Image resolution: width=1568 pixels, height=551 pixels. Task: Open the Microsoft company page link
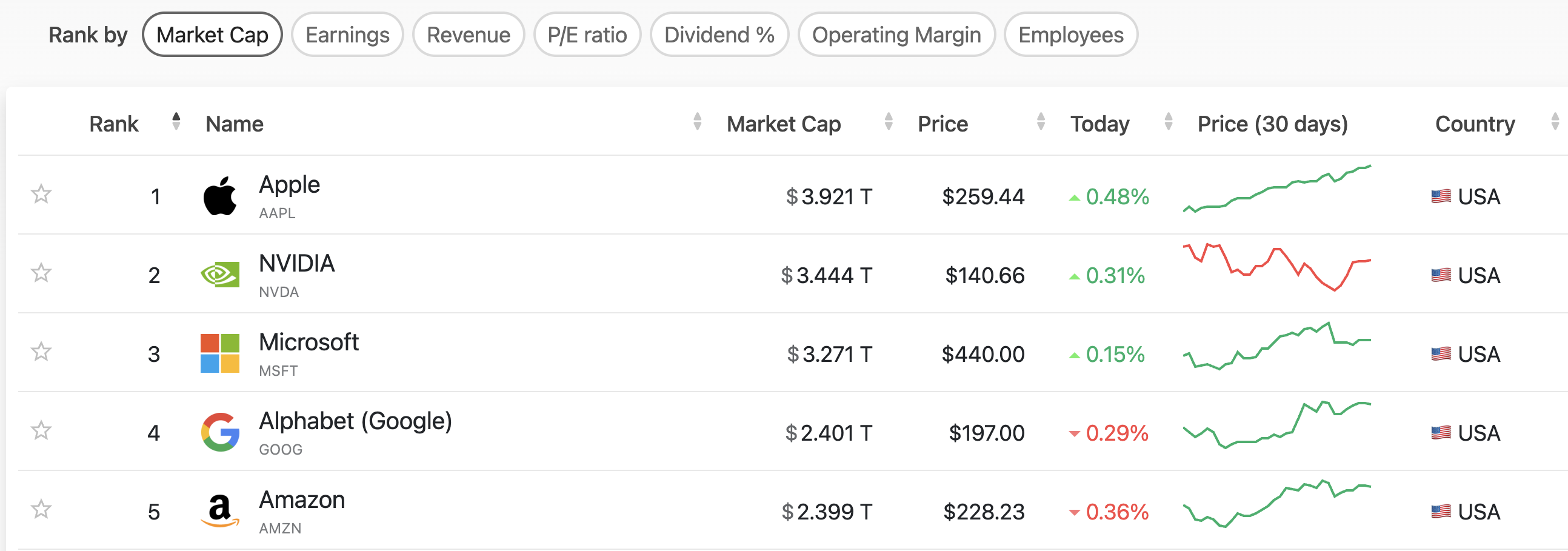309,342
